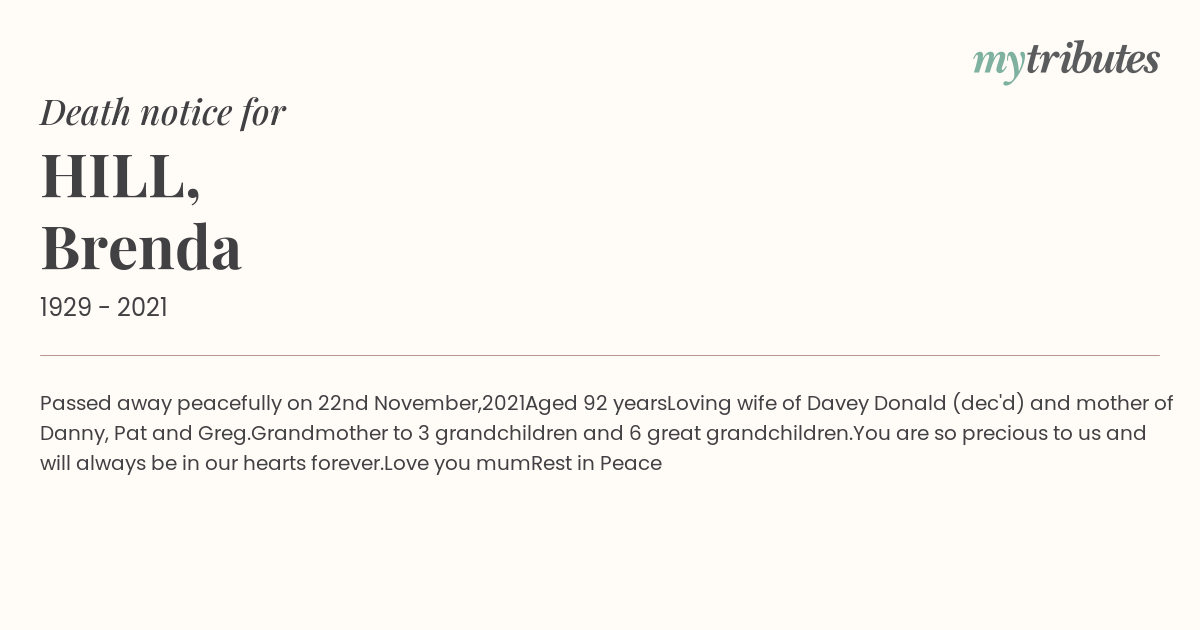Image resolution: width=1200 pixels, height=630 pixels.
Task: Click the names "Danny, Pat and Greg"
Action: click(143, 433)
